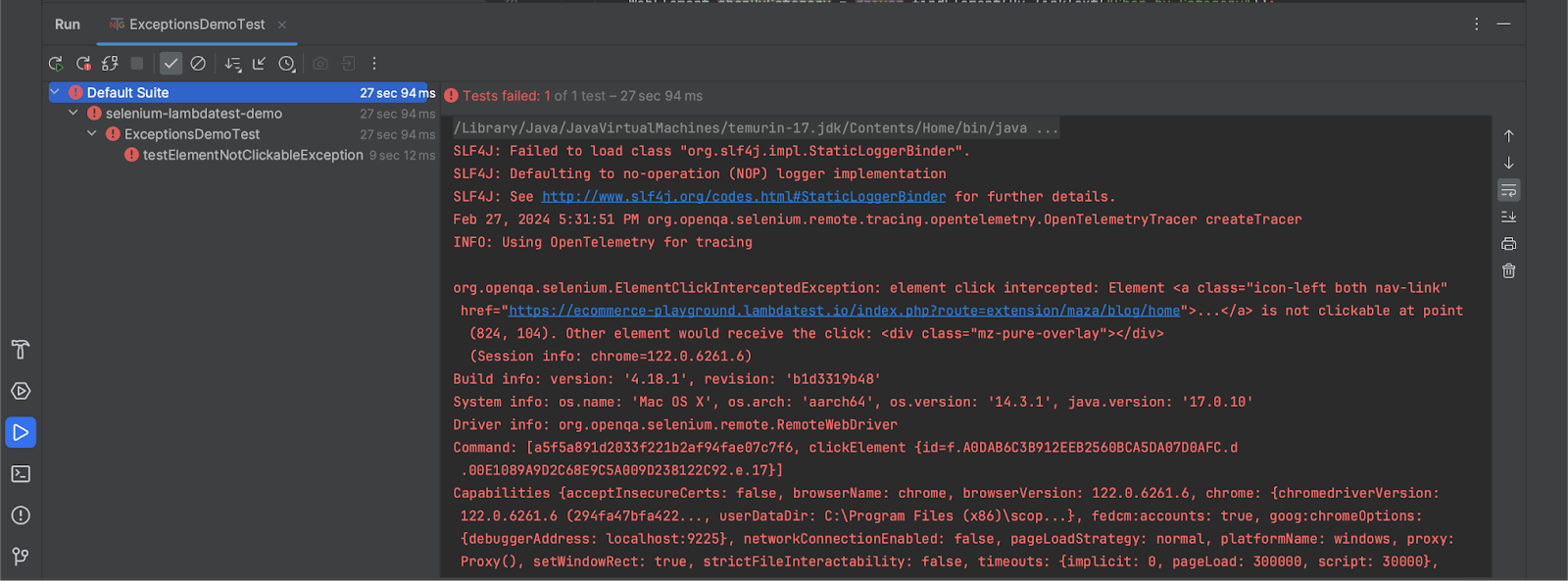Close the ExceptionsDemoTest tab
1568x581 pixels.
(282, 24)
